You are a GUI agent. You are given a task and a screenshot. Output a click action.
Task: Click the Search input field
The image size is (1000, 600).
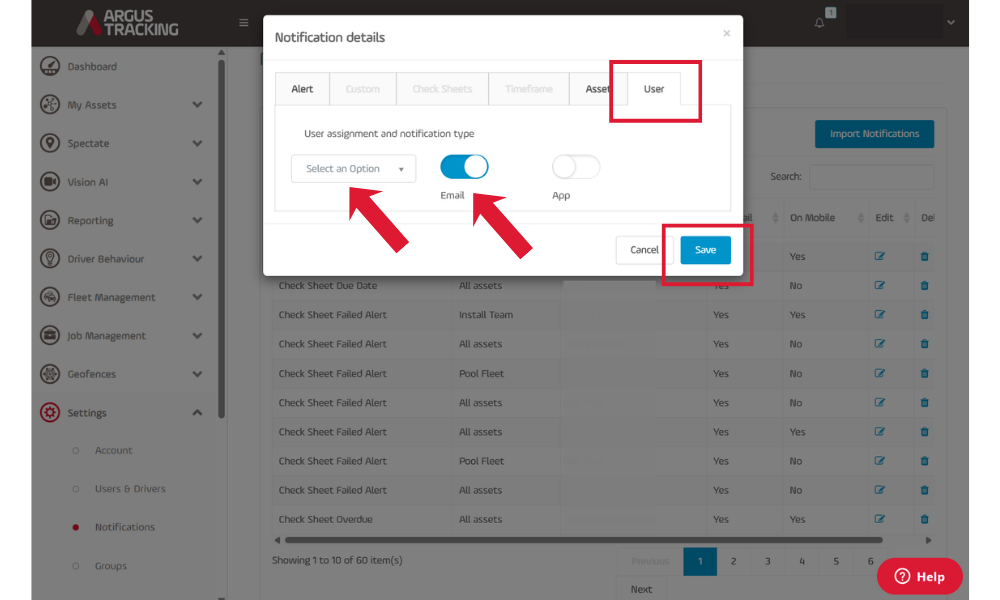(x=871, y=177)
